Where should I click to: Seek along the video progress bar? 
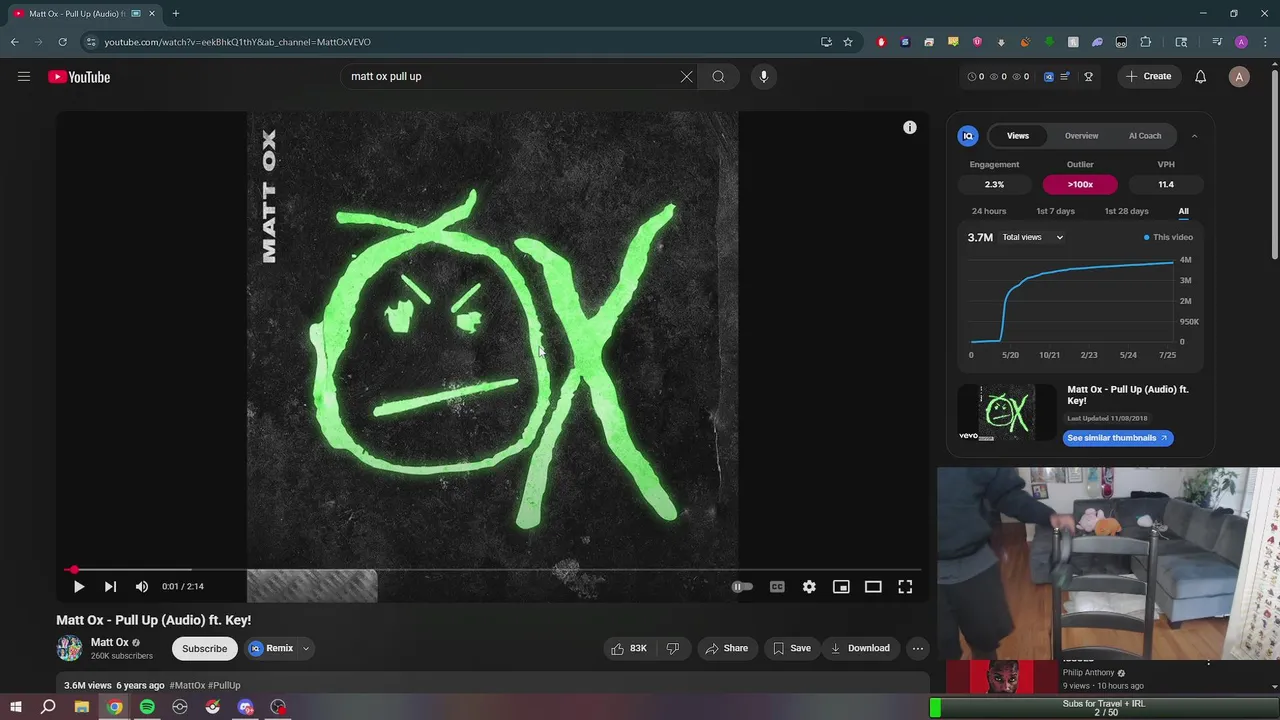click(x=493, y=570)
